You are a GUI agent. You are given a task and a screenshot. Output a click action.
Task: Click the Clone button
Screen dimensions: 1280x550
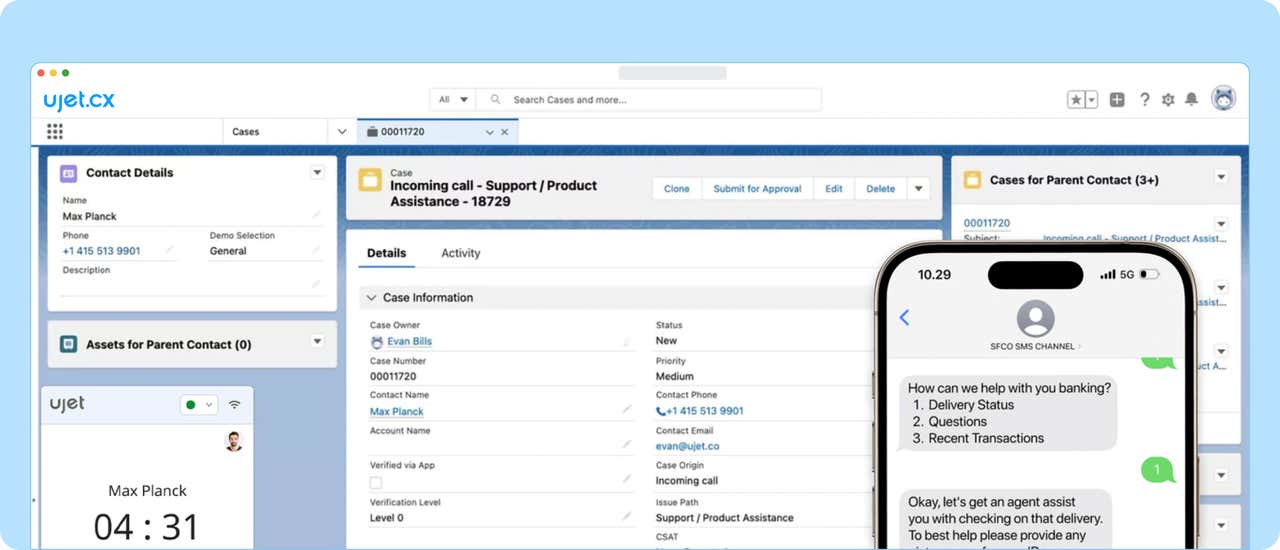pos(677,189)
